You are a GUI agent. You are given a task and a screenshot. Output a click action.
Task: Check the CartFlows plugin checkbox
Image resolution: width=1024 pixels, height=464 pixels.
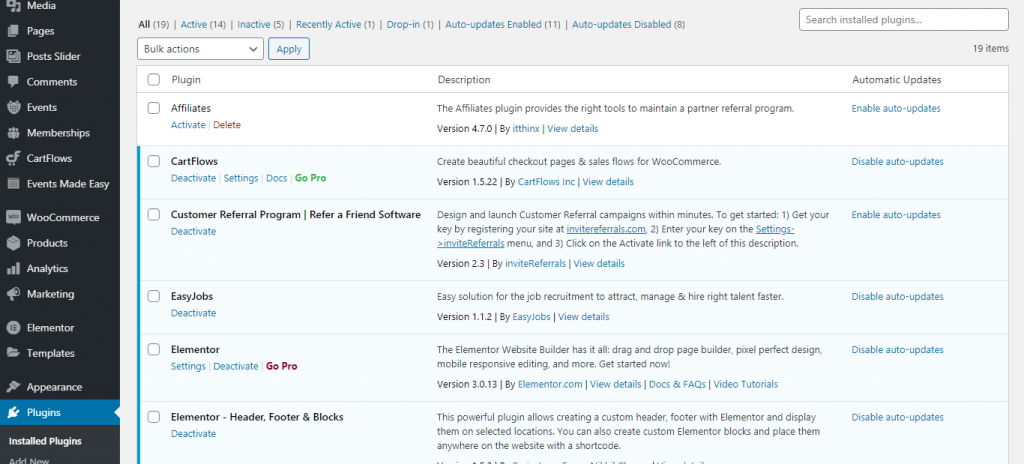tap(153, 161)
